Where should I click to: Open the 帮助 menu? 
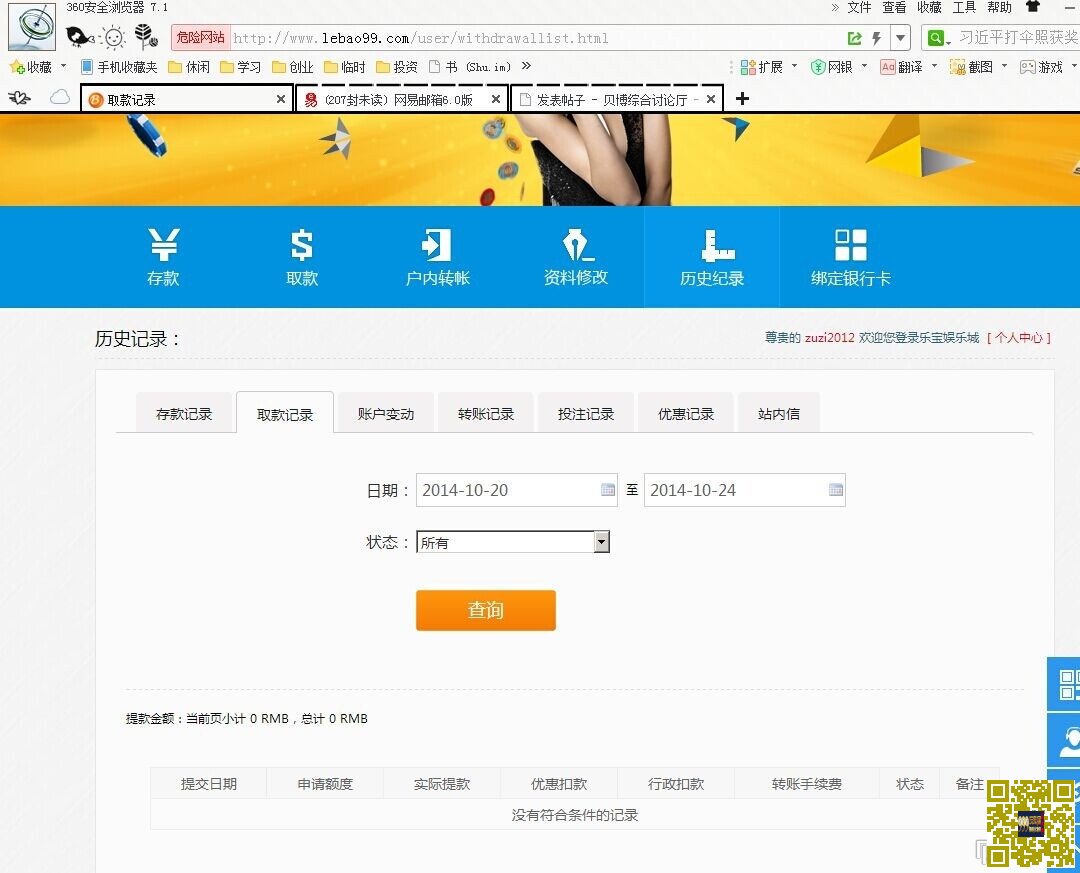(x=999, y=8)
